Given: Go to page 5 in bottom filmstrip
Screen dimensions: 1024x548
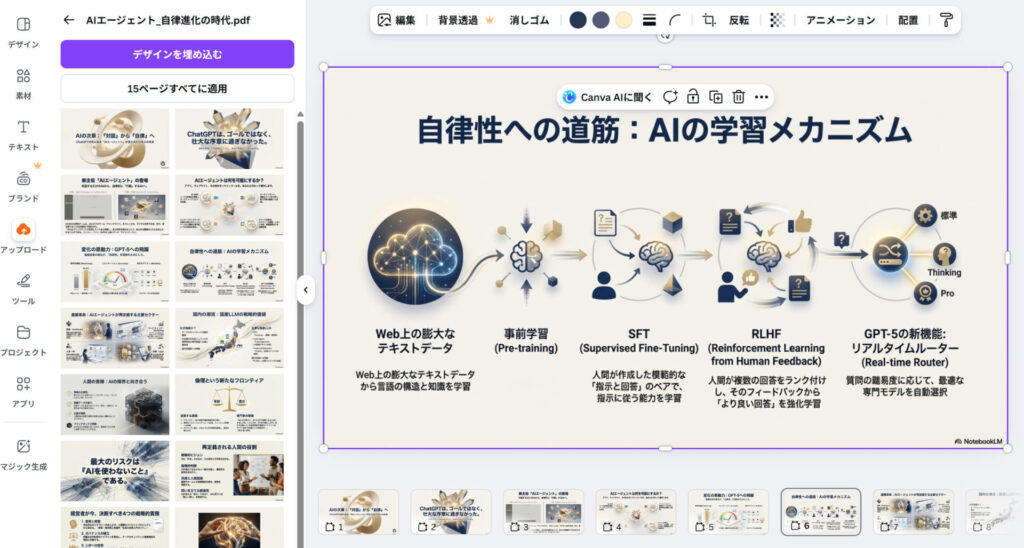Looking at the screenshot, I should (x=728, y=512).
